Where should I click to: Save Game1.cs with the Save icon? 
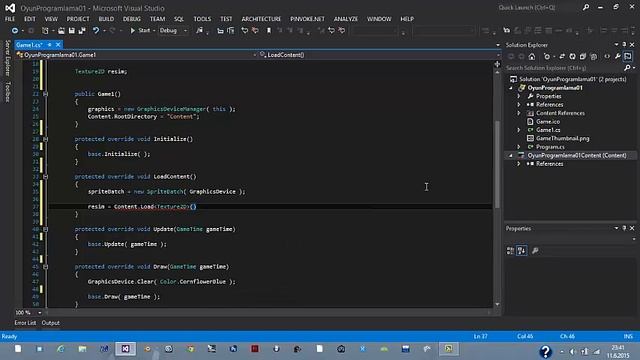tap(72, 31)
